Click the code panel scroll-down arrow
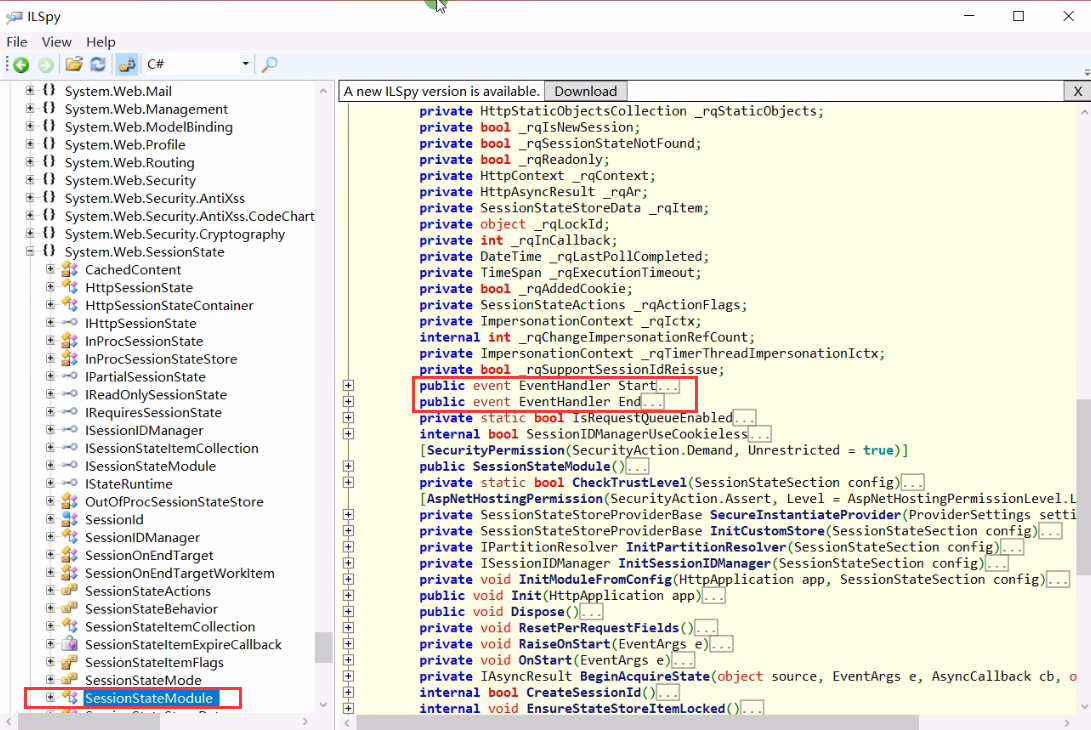The image size is (1091, 730). 1083,707
